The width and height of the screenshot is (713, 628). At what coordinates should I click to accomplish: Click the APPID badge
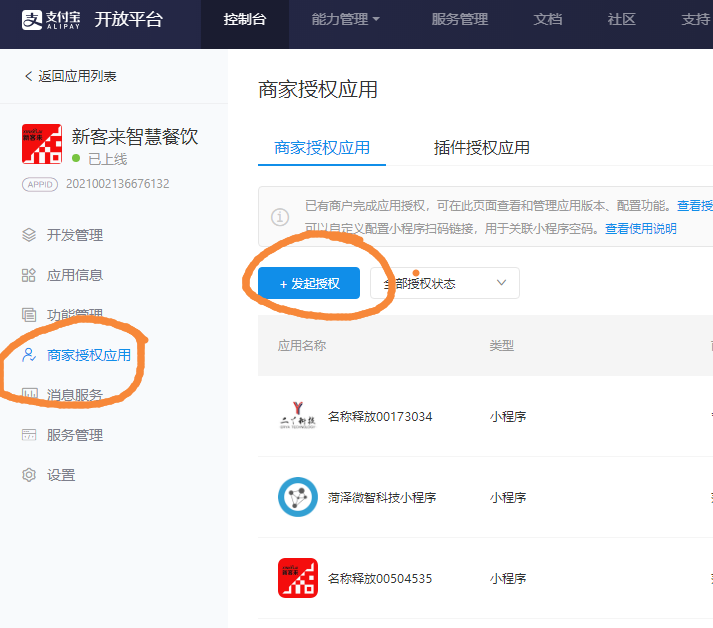click(40, 184)
